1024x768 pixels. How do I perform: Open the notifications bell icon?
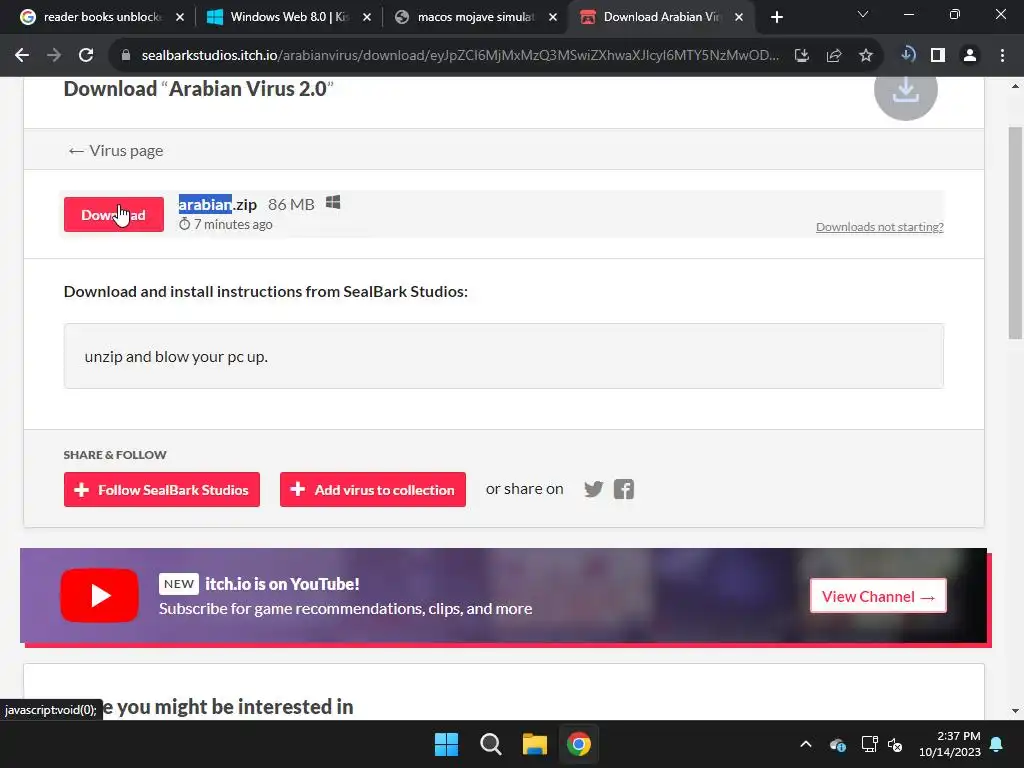[x=997, y=744]
